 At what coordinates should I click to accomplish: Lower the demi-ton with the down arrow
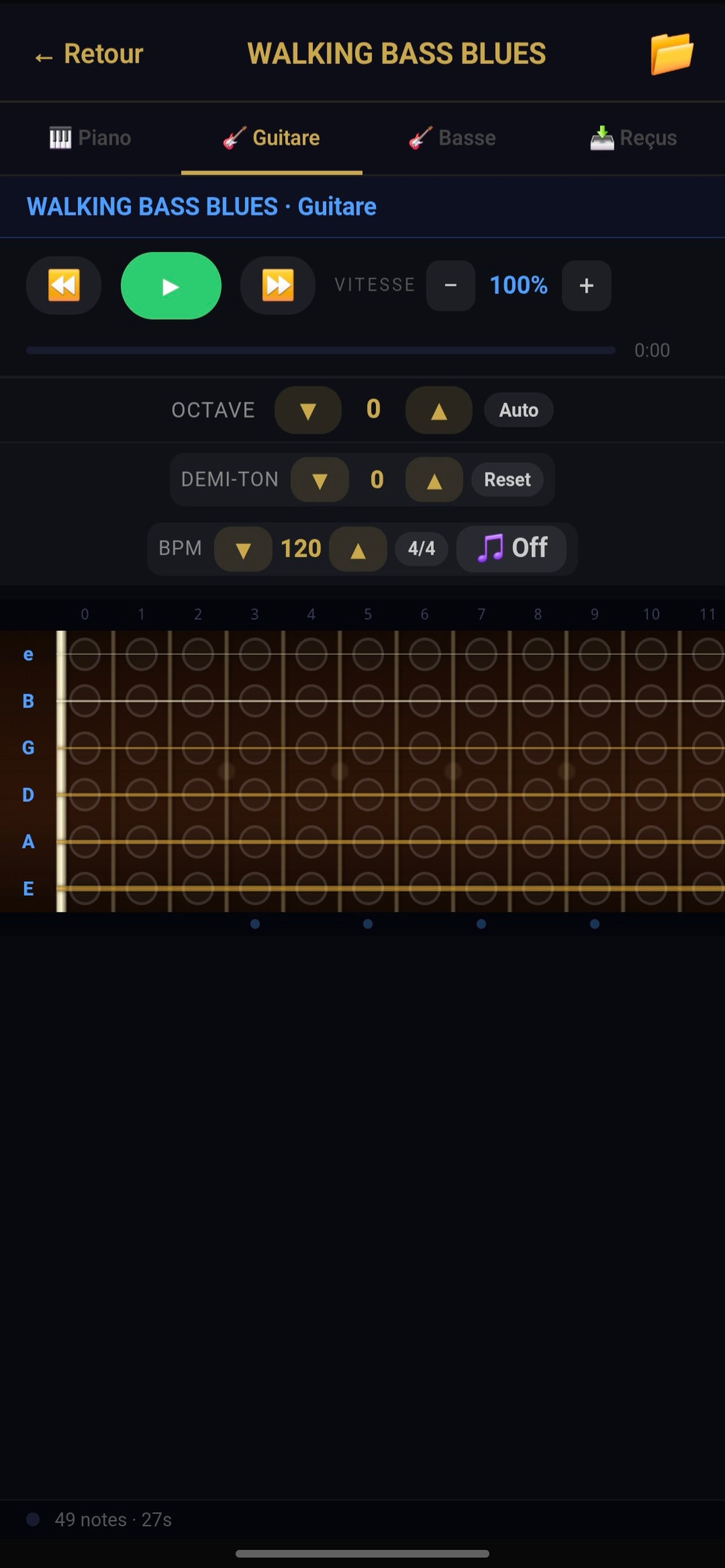tap(320, 480)
